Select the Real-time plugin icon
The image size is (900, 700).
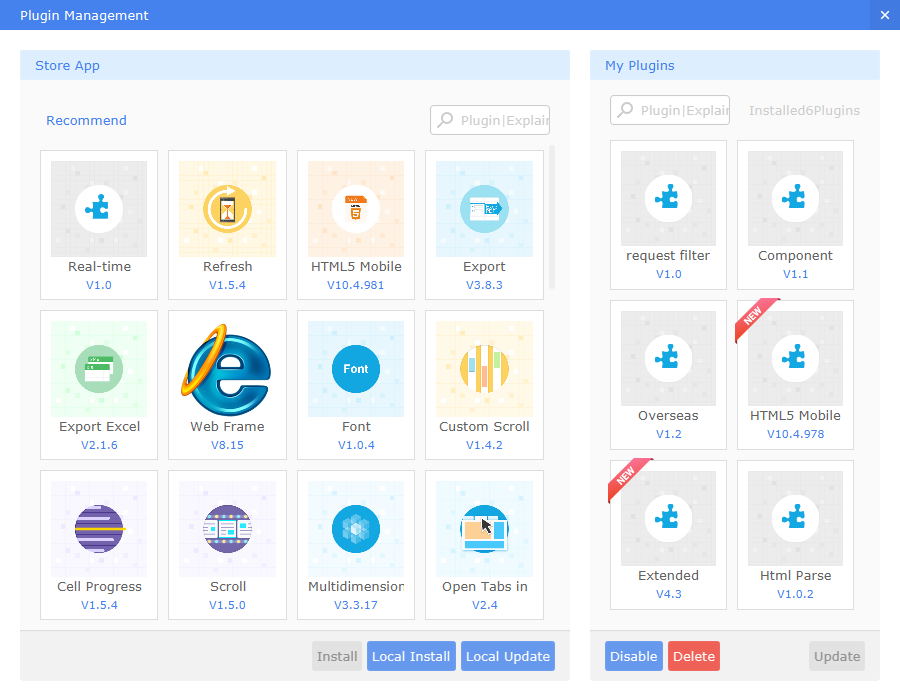click(x=99, y=209)
